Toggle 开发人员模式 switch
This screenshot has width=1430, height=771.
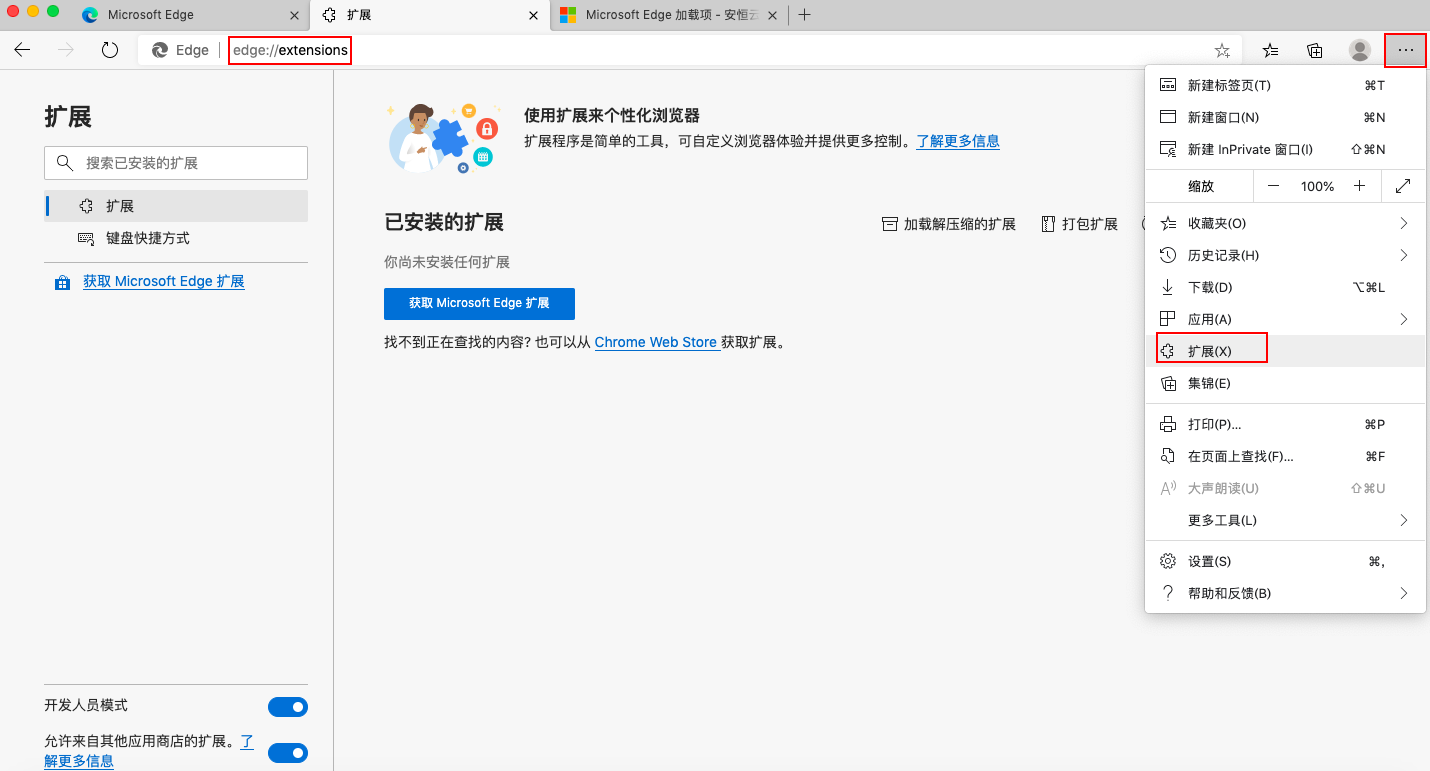(288, 707)
